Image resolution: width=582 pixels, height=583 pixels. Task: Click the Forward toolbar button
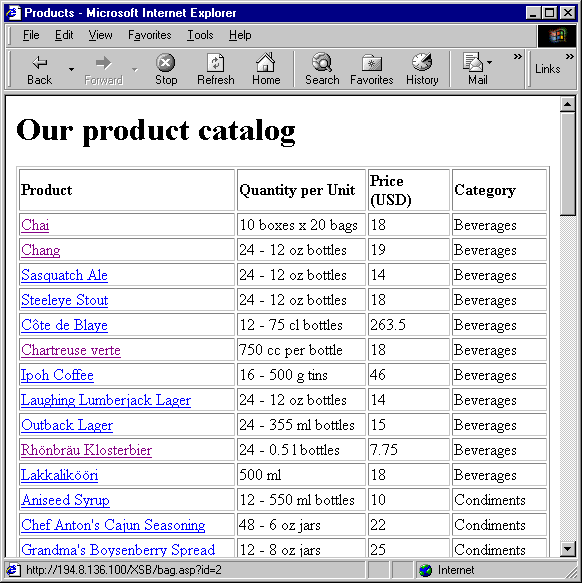pos(103,70)
